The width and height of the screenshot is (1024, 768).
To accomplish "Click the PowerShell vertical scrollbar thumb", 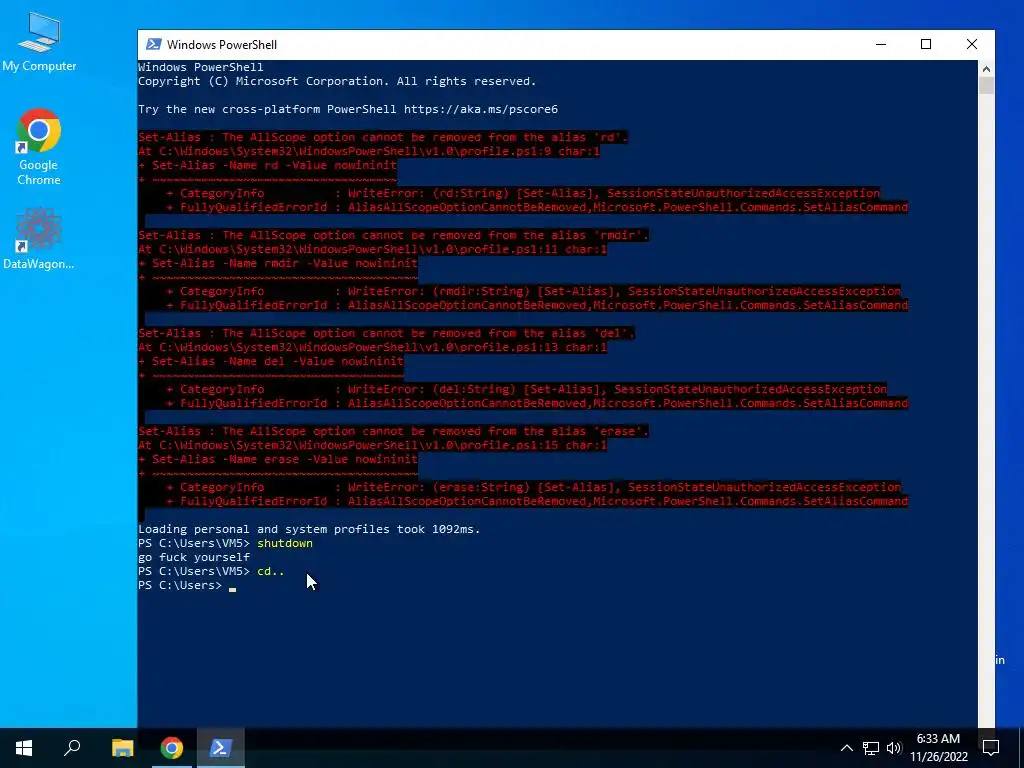I will [x=986, y=86].
